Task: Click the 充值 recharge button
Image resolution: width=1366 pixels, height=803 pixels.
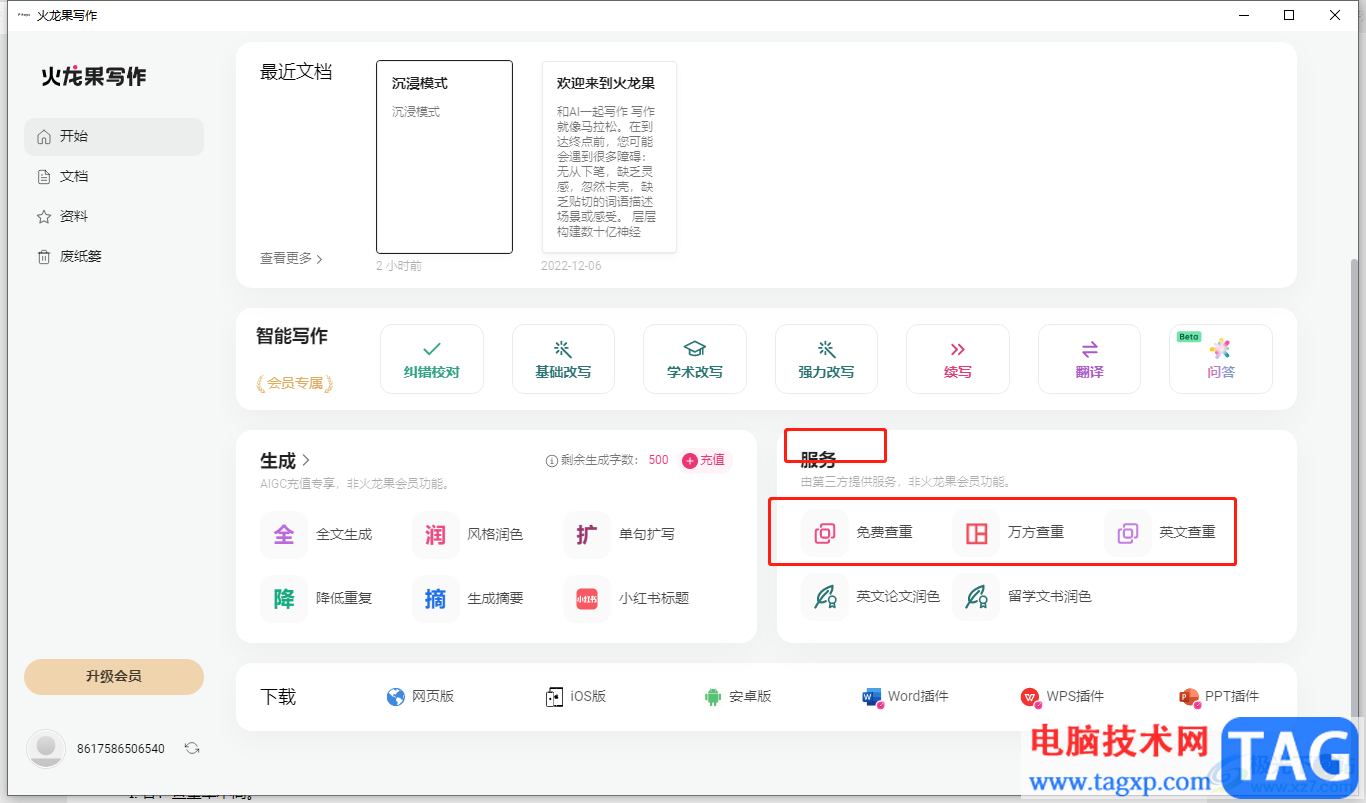Action: pyautogui.click(x=705, y=461)
